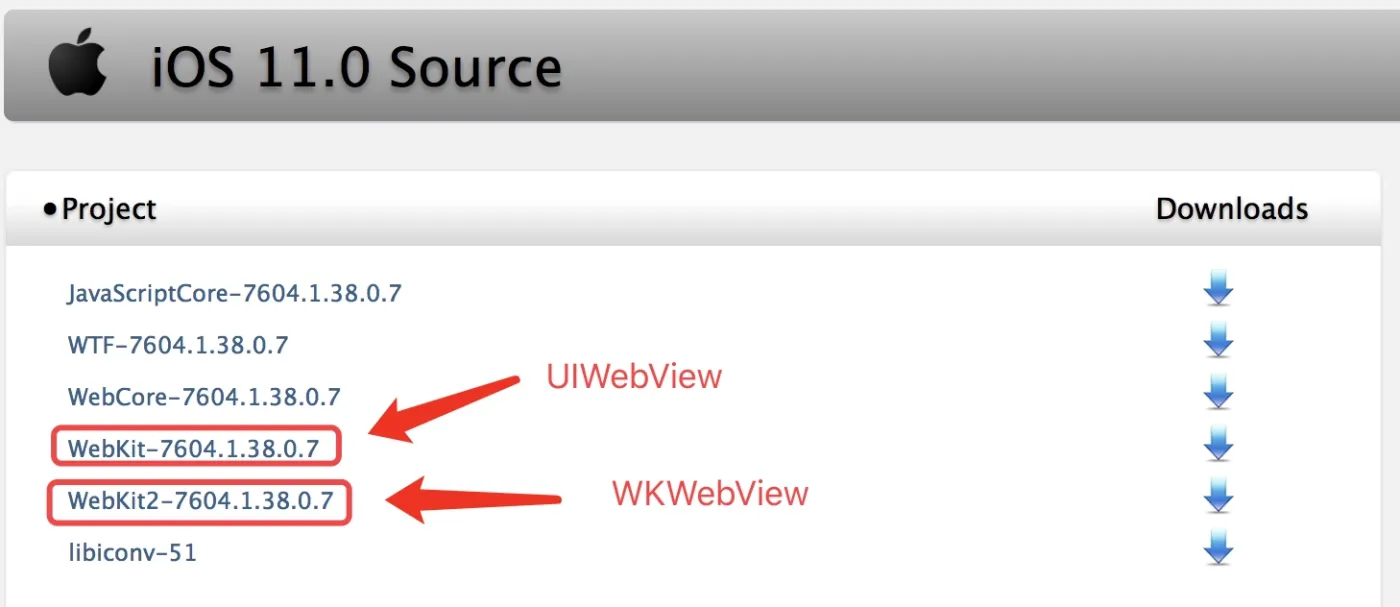Download arrow for WebKit2-7604.1.38.0.7

point(1218,498)
